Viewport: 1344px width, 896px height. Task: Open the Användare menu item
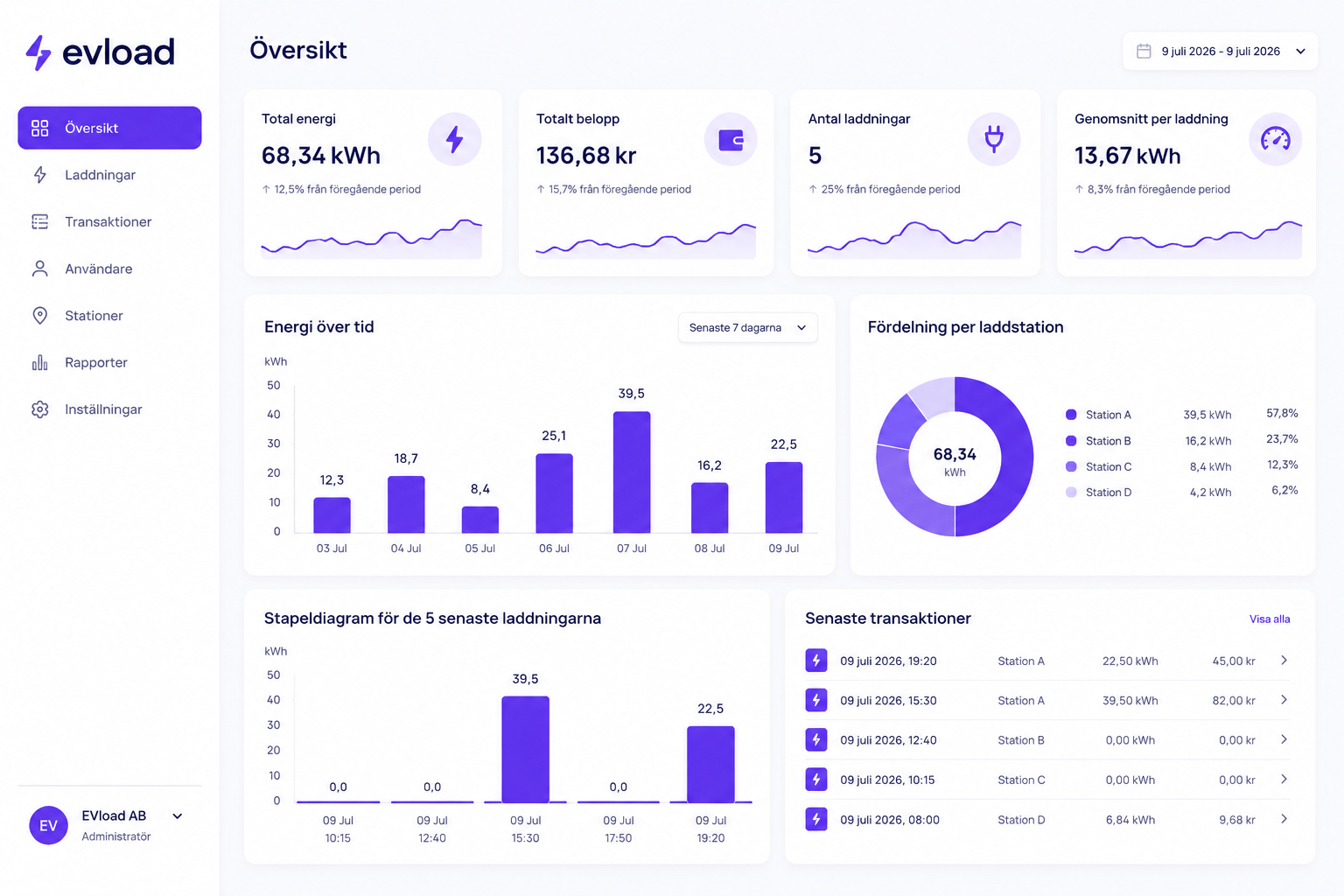109,269
